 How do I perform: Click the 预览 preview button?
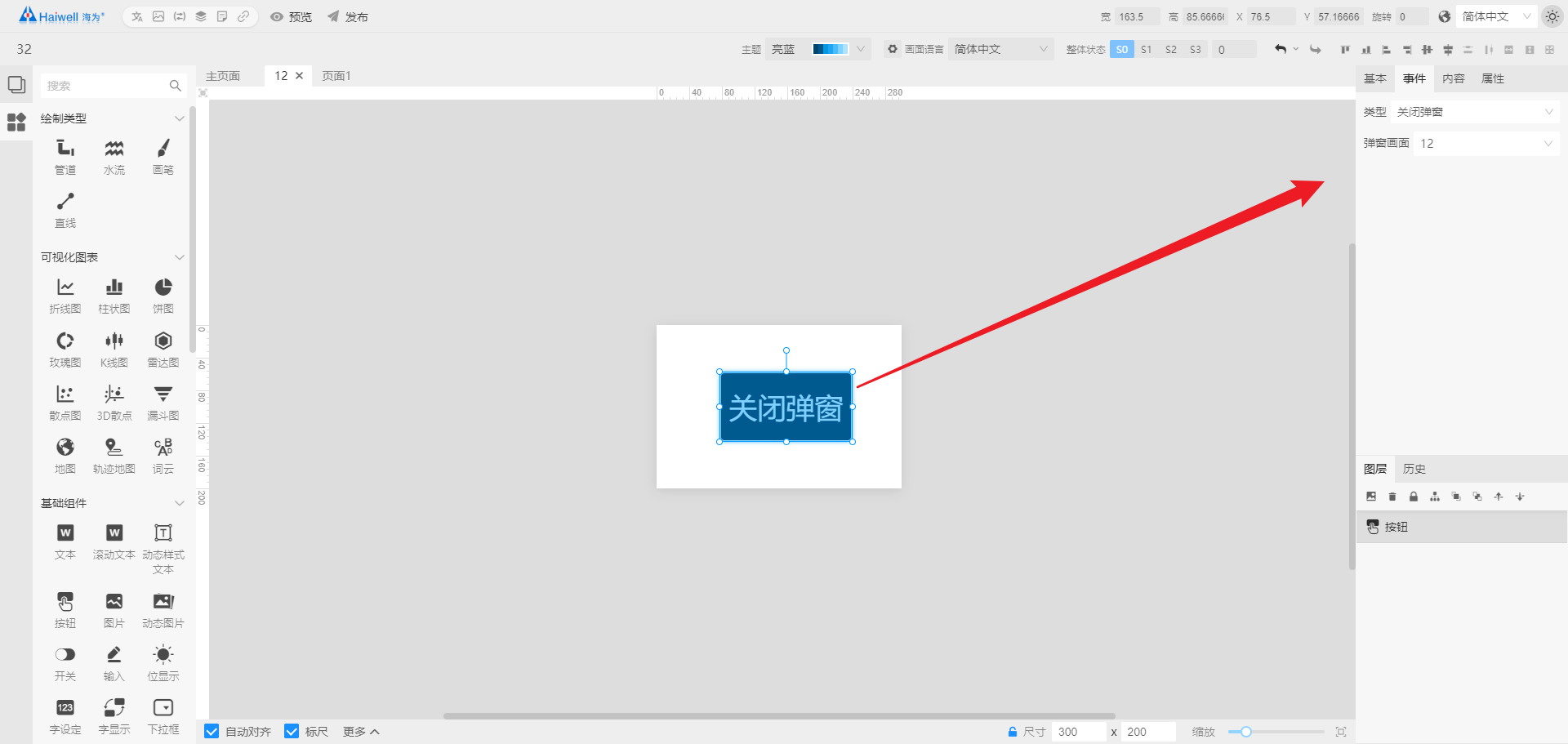point(292,16)
